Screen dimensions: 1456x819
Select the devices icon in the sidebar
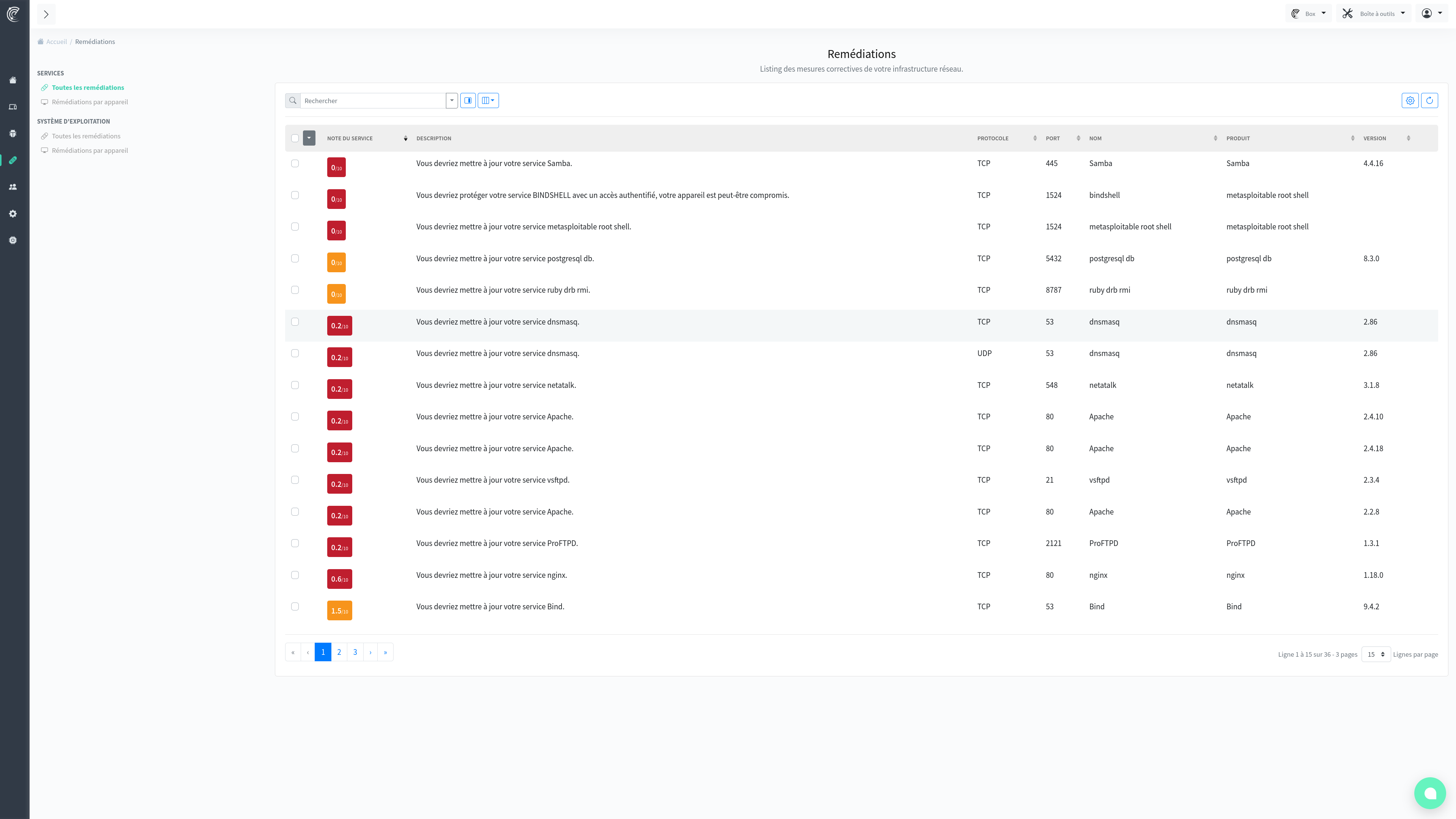13,106
